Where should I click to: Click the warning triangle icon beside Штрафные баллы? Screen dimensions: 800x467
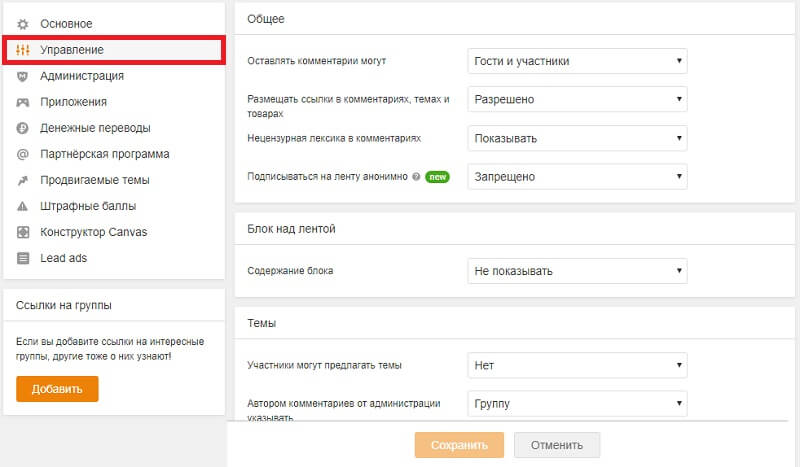(x=23, y=206)
